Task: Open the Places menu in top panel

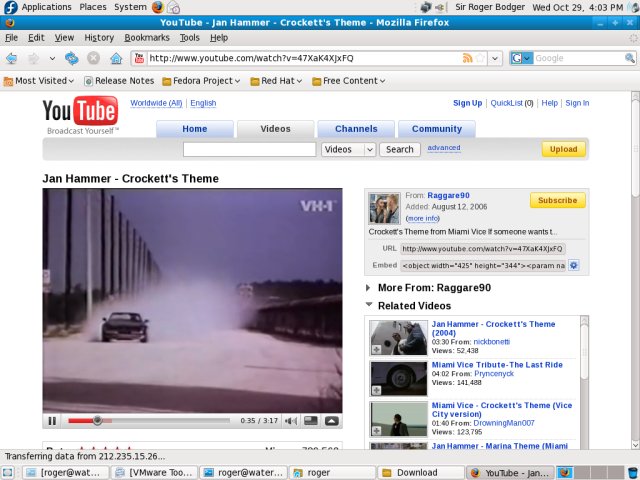Action: (93, 7)
